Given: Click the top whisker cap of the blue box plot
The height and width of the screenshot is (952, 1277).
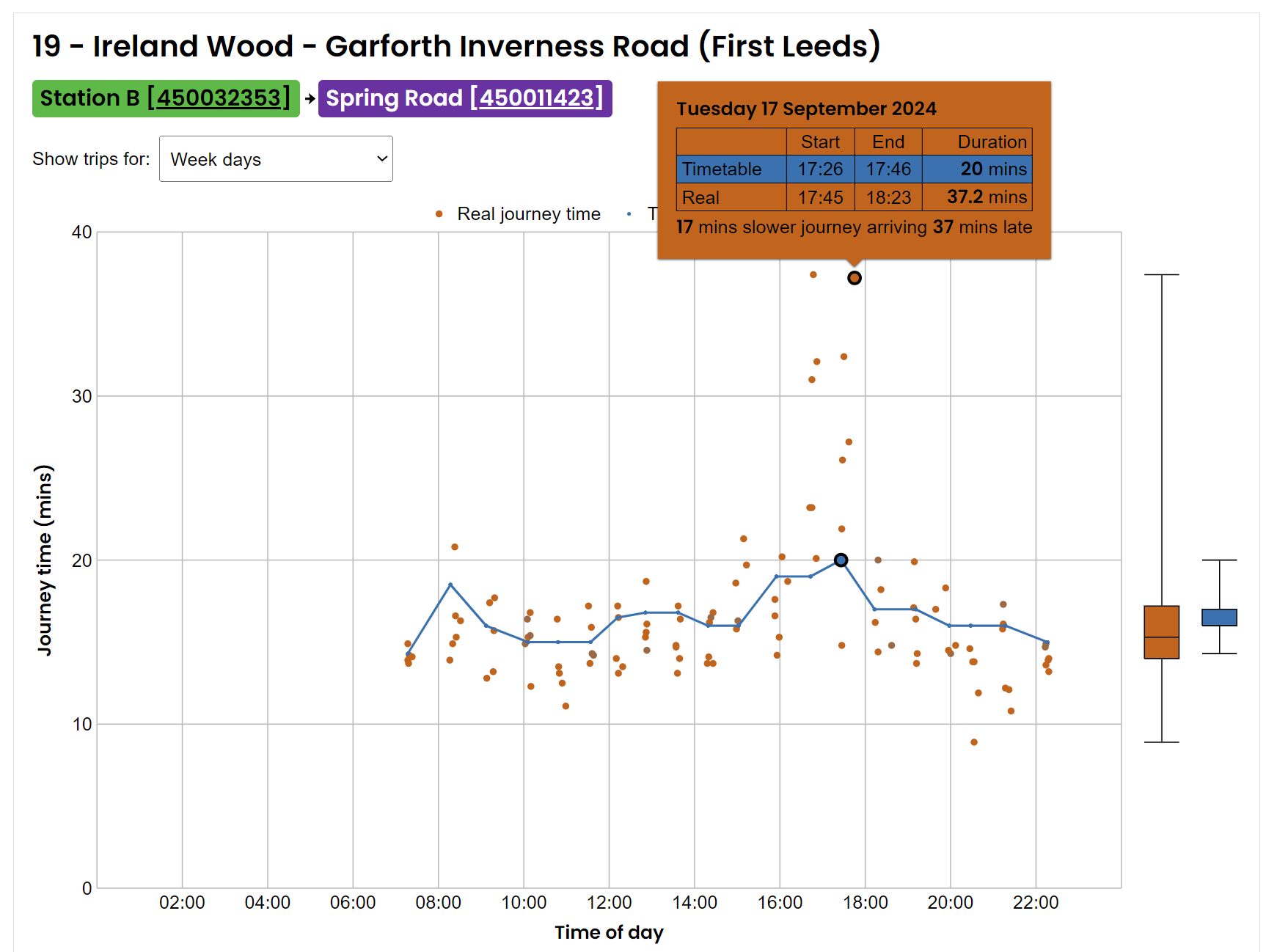Looking at the screenshot, I should (1219, 560).
